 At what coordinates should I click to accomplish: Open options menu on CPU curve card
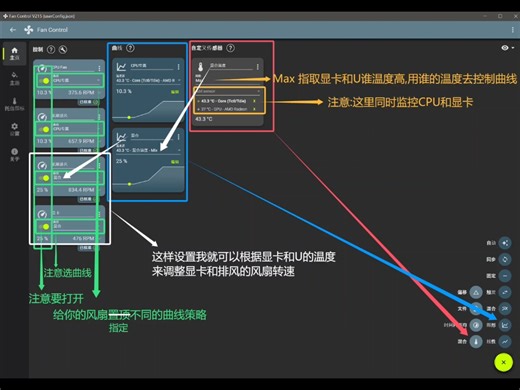(x=179, y=67)
